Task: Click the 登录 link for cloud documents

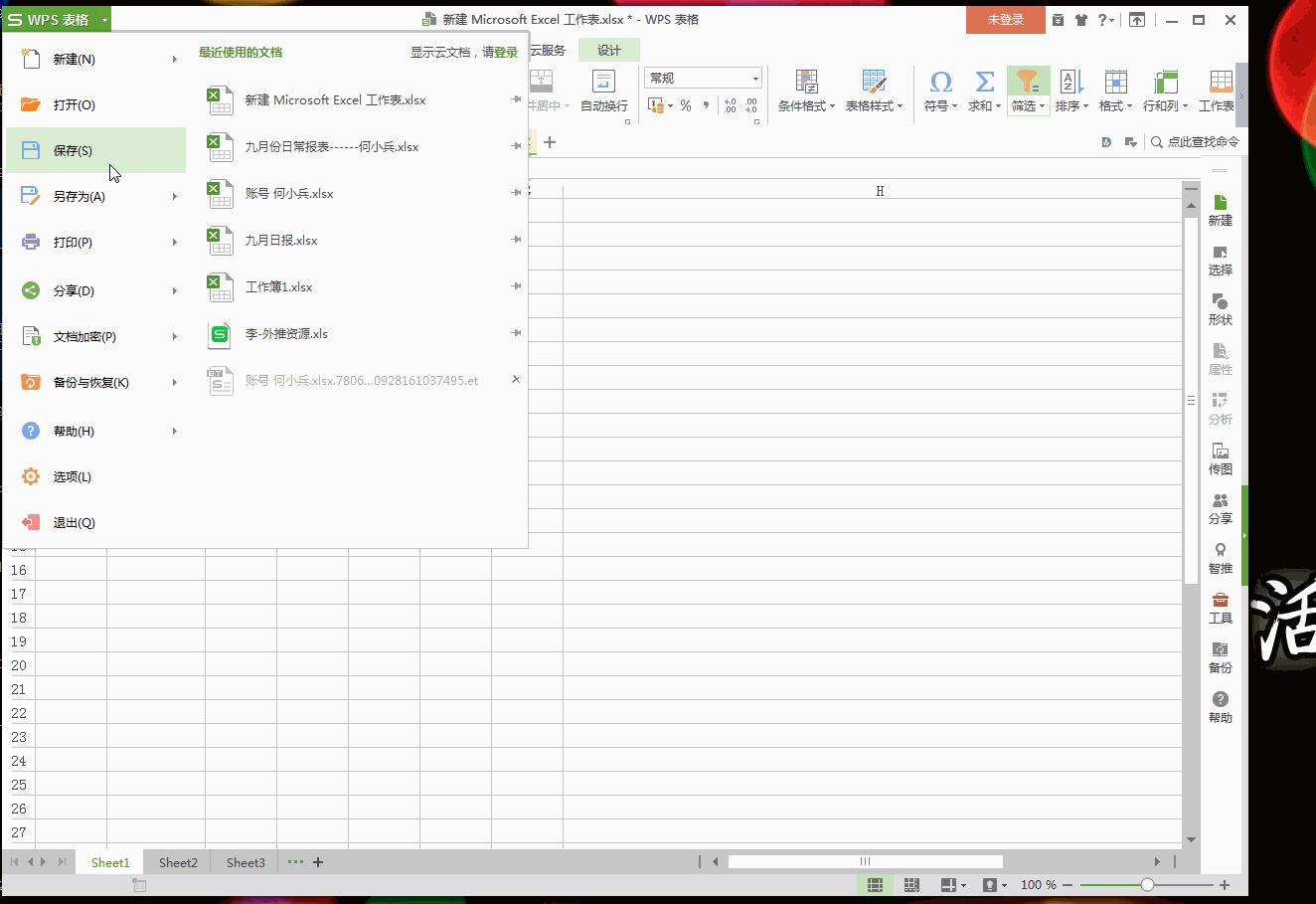Action: tap(506, 53)
